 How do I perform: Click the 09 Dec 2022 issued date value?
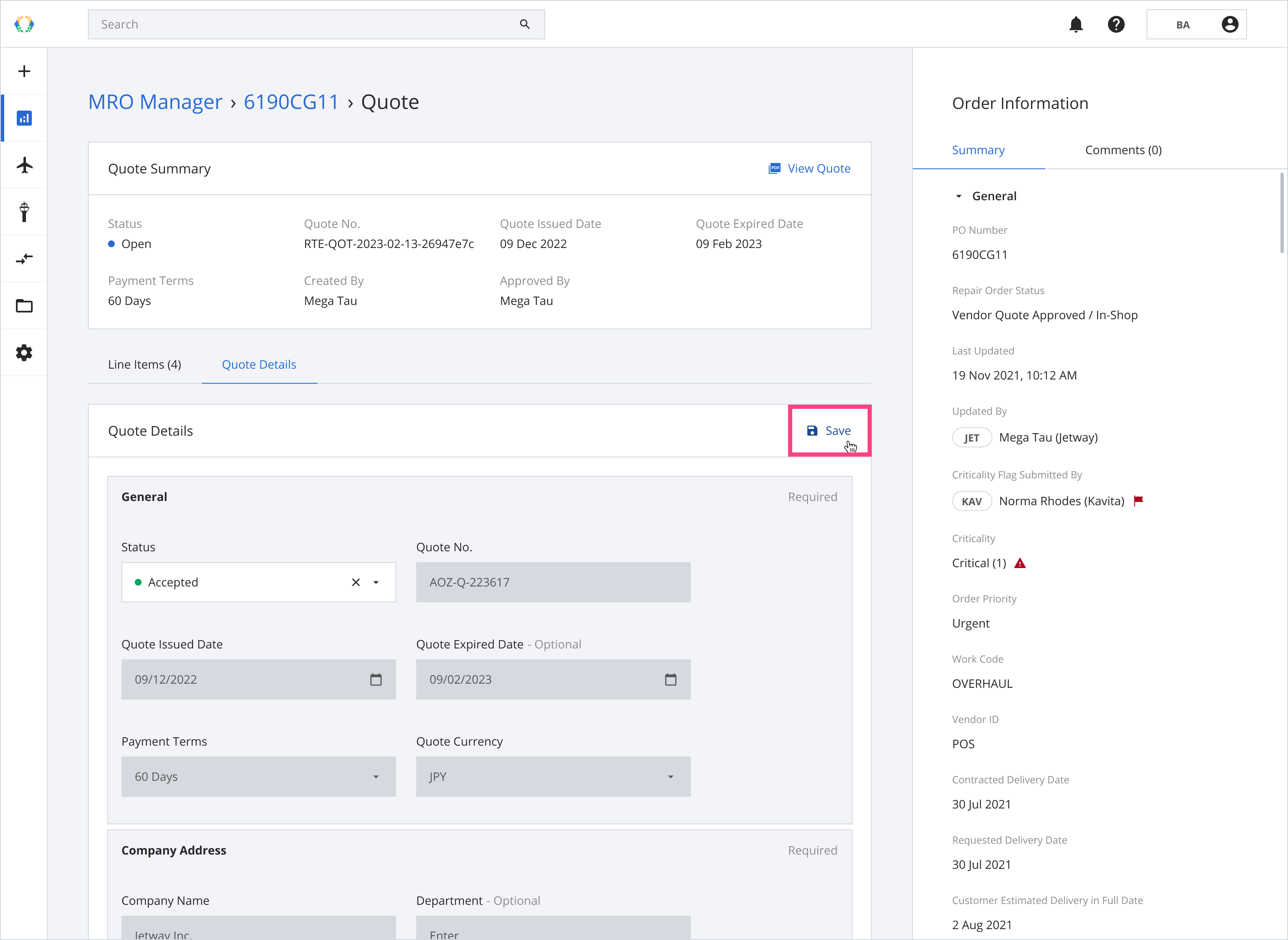(533, 244)
